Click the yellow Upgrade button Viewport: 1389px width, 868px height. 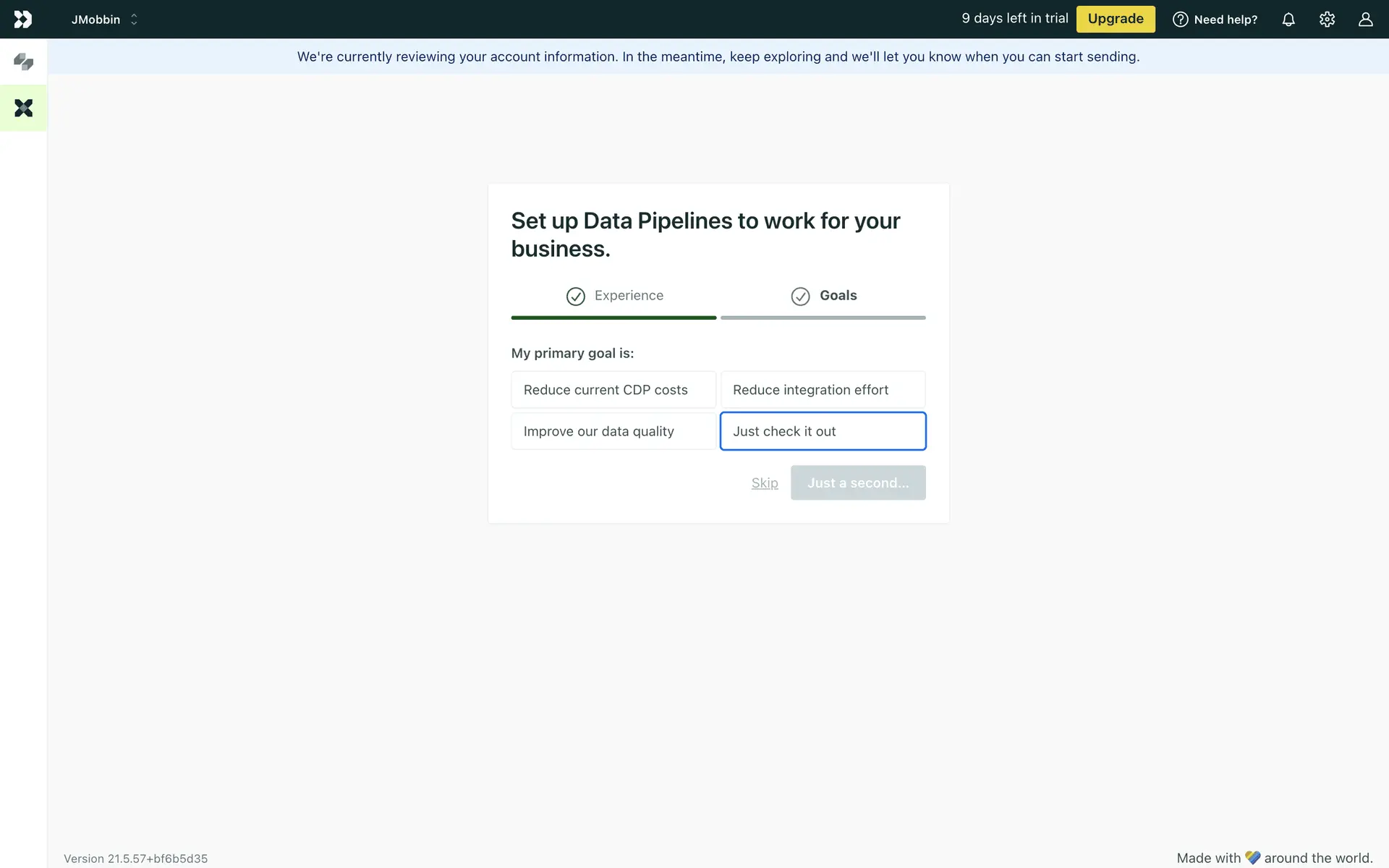1115,19
